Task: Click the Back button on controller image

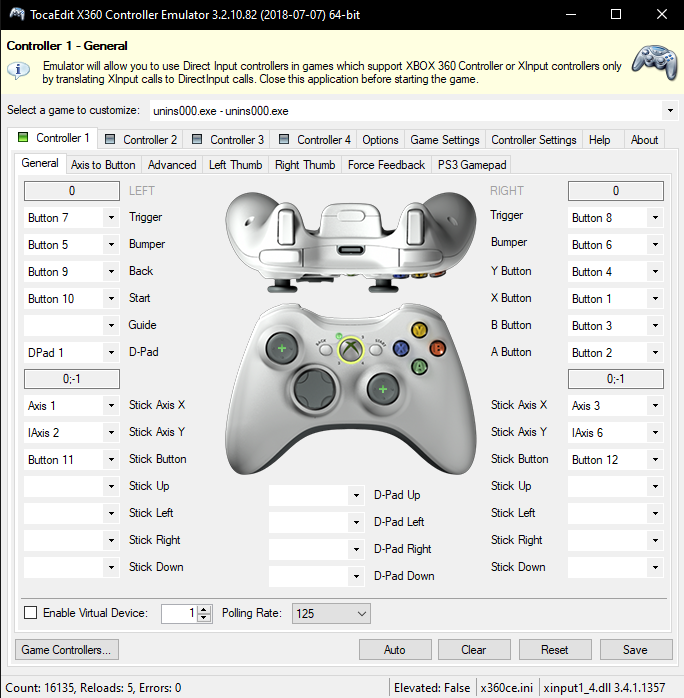Action: [326, 350]
